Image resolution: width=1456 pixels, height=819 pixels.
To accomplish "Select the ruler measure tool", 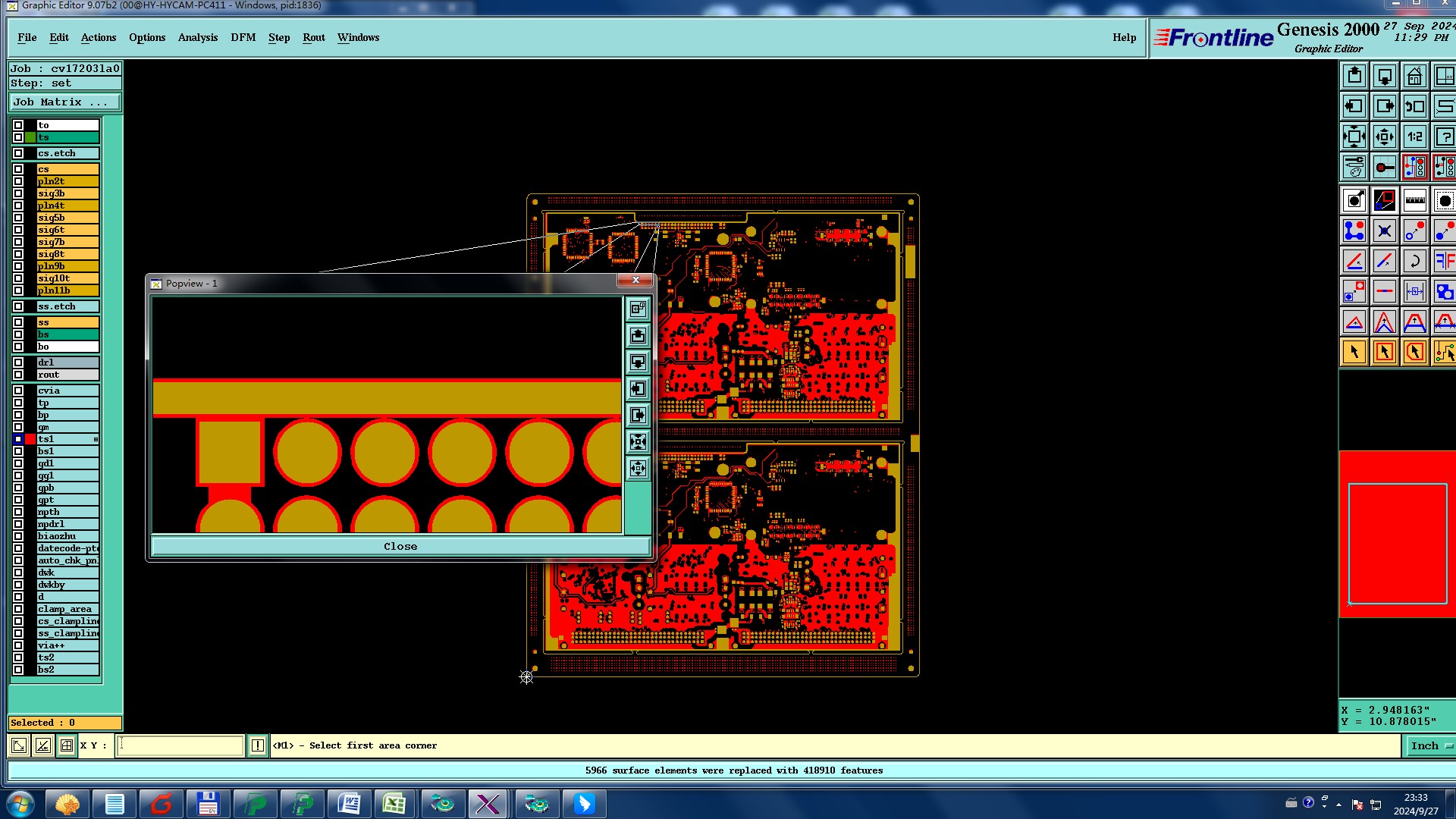I will point(1414,201).
